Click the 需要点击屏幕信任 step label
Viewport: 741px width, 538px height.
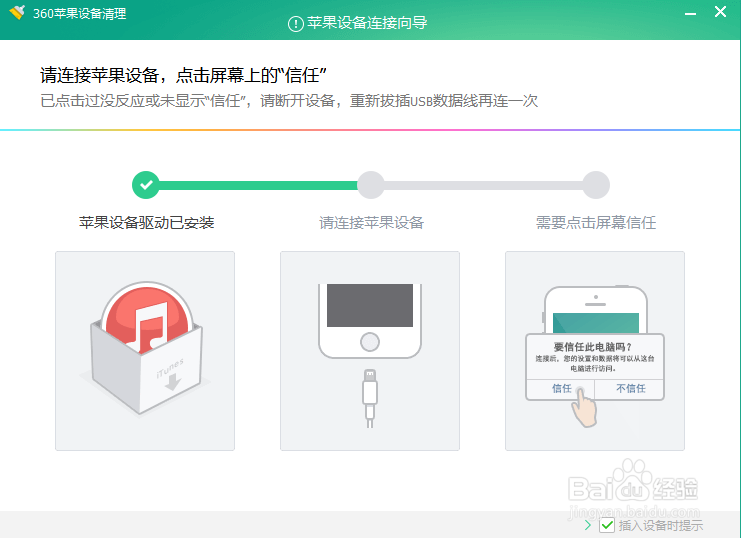(595, 222)
